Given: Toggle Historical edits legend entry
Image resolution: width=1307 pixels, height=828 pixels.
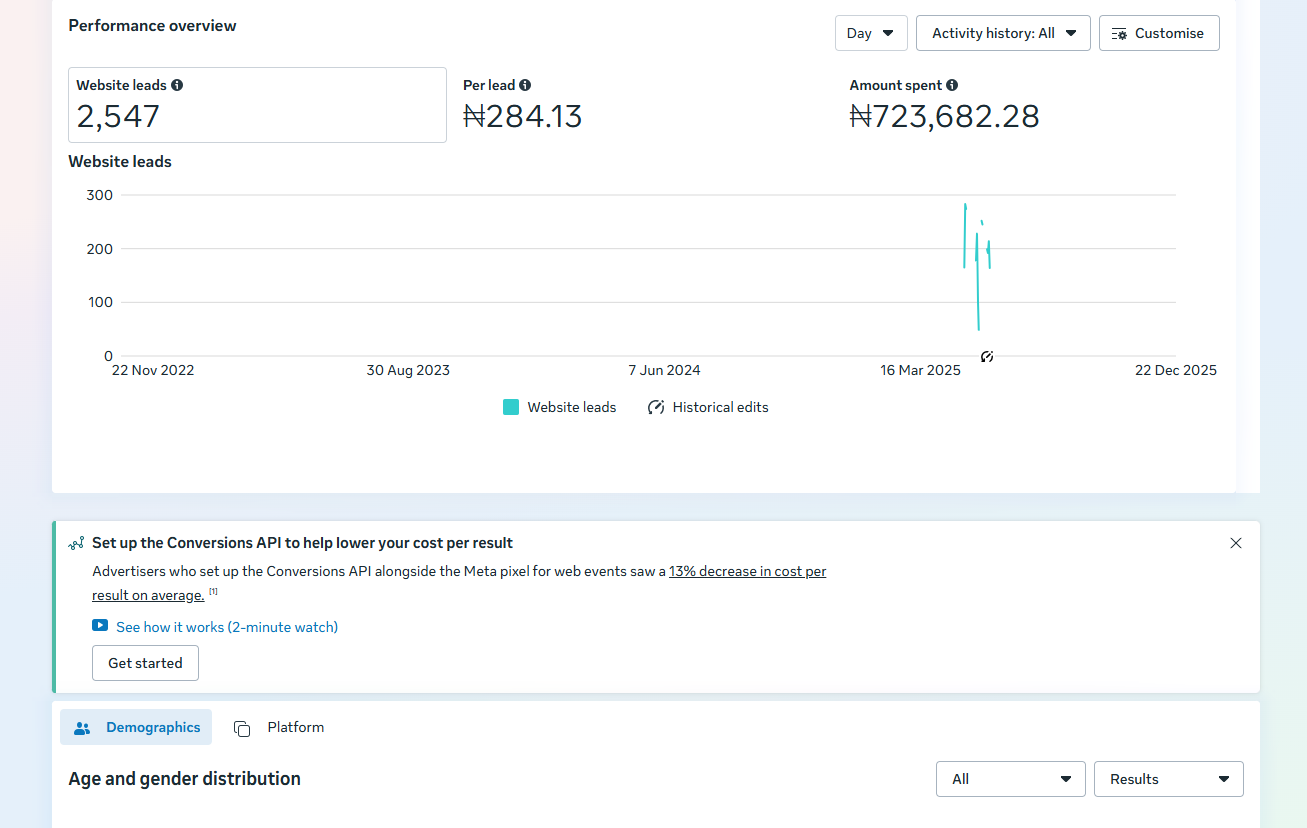Looking at the screenshot, I should point(708,407).
